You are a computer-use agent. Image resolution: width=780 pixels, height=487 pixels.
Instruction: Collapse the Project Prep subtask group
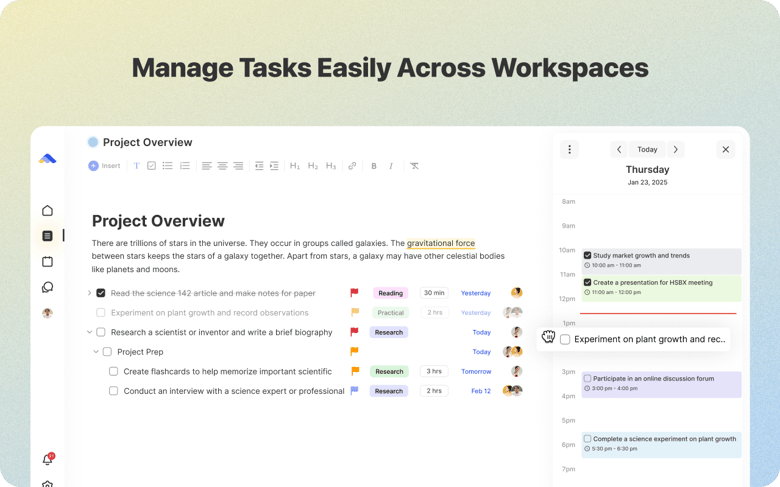tap(96, 352)
